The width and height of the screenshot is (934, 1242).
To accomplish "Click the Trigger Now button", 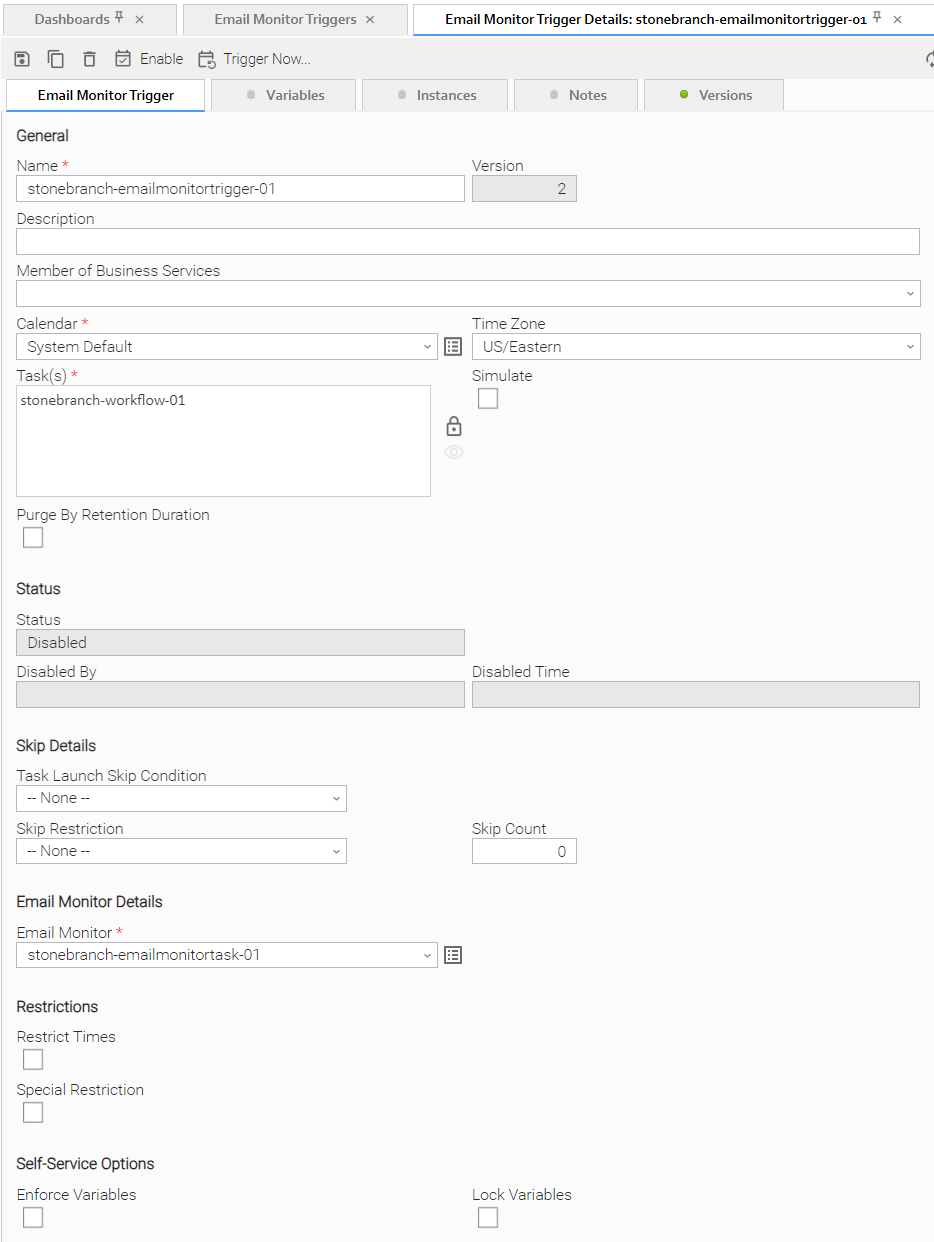I will point(254,59).
